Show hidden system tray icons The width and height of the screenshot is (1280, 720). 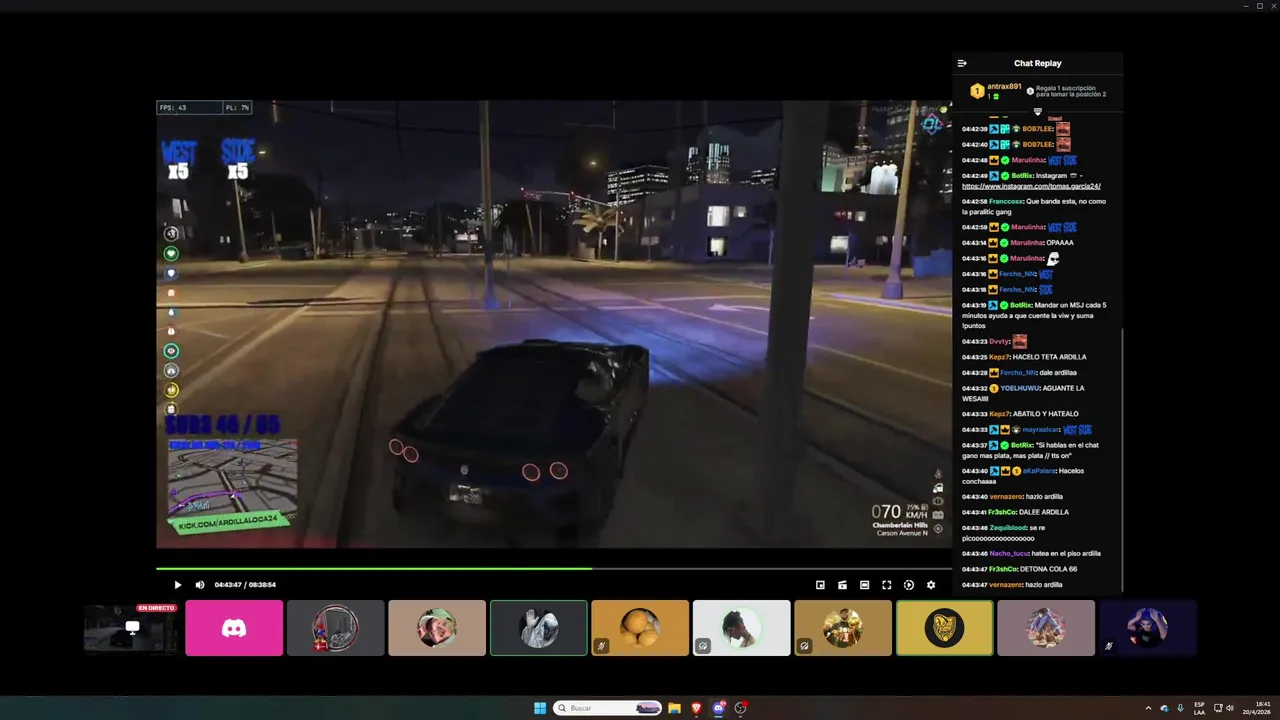pos(1148,708)
